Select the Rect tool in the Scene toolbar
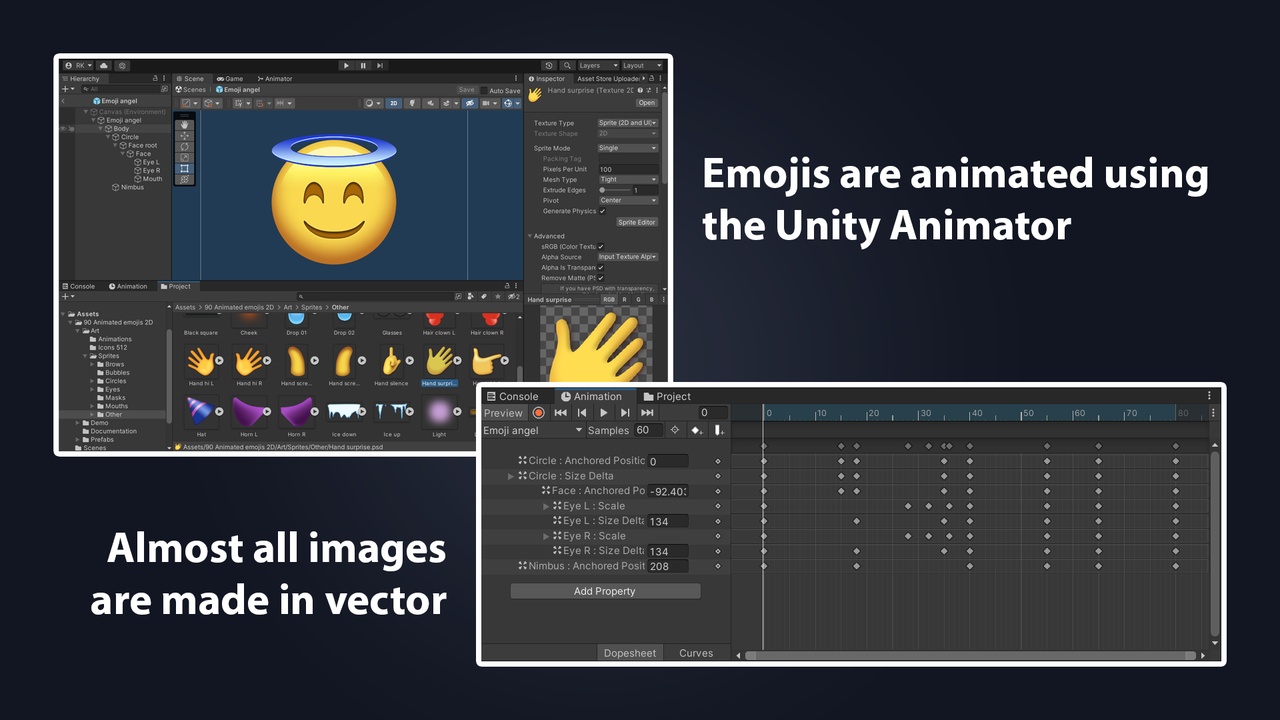 click(185, 169)
